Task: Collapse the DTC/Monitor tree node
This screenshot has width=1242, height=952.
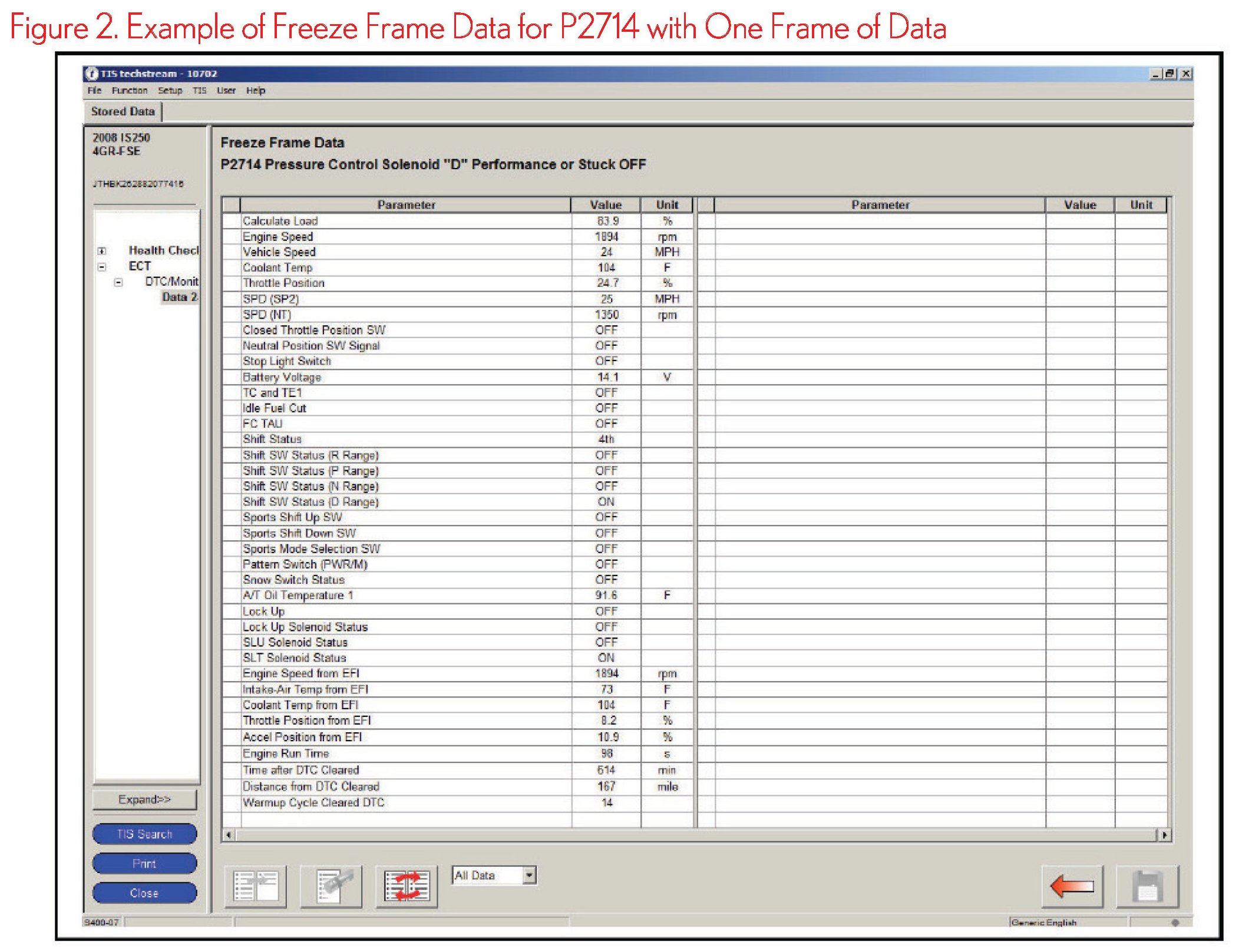Action: click(118, 282)
